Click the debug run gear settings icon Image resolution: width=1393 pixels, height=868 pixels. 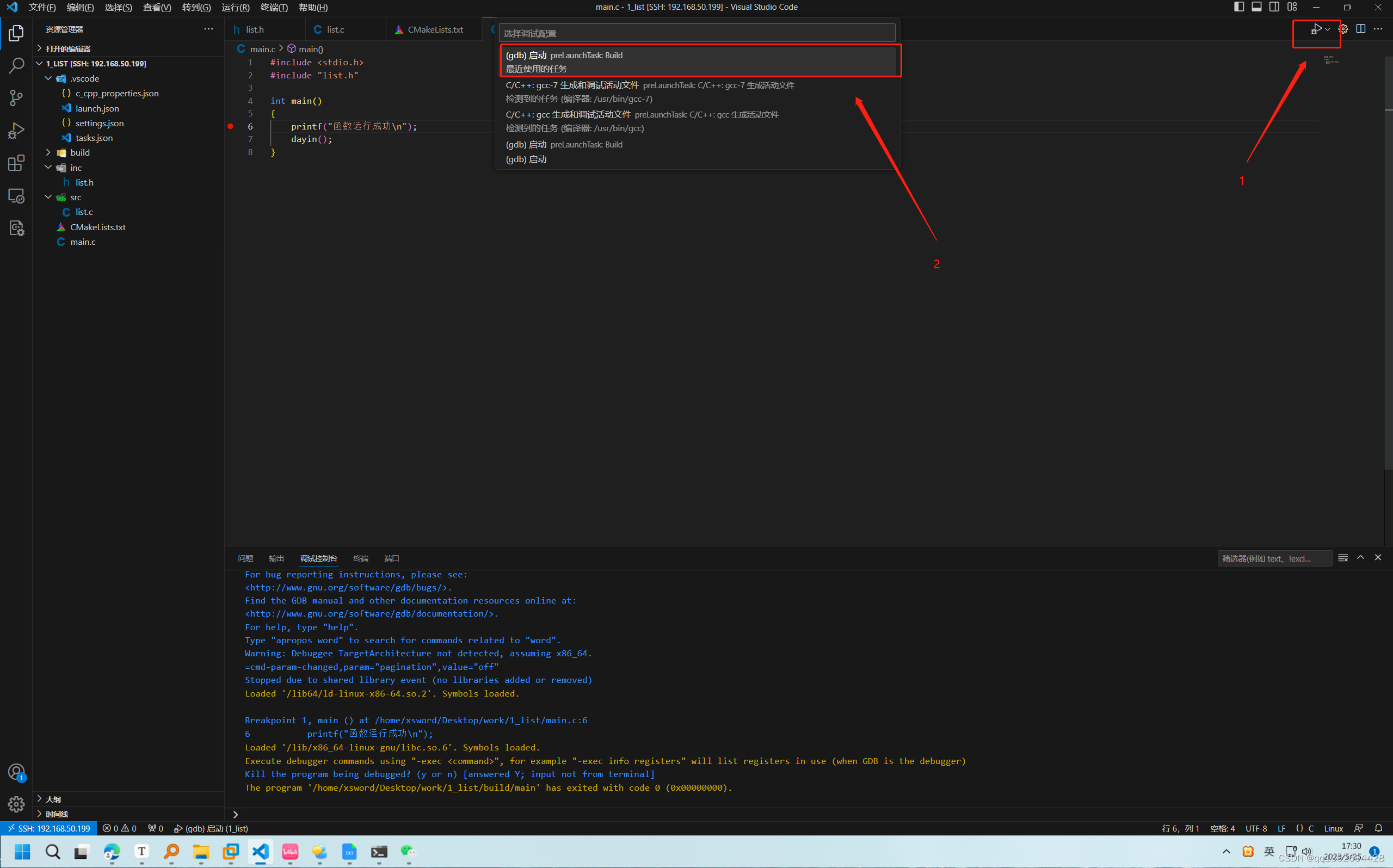tap(1343, 29)
